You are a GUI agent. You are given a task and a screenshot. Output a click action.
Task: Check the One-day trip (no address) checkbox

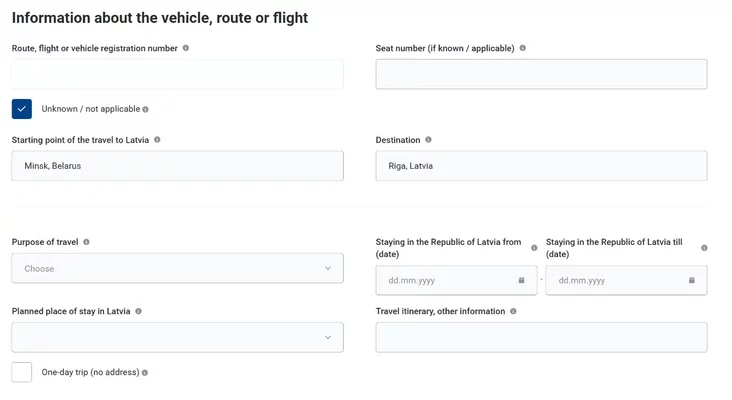[x=22, y=372]
